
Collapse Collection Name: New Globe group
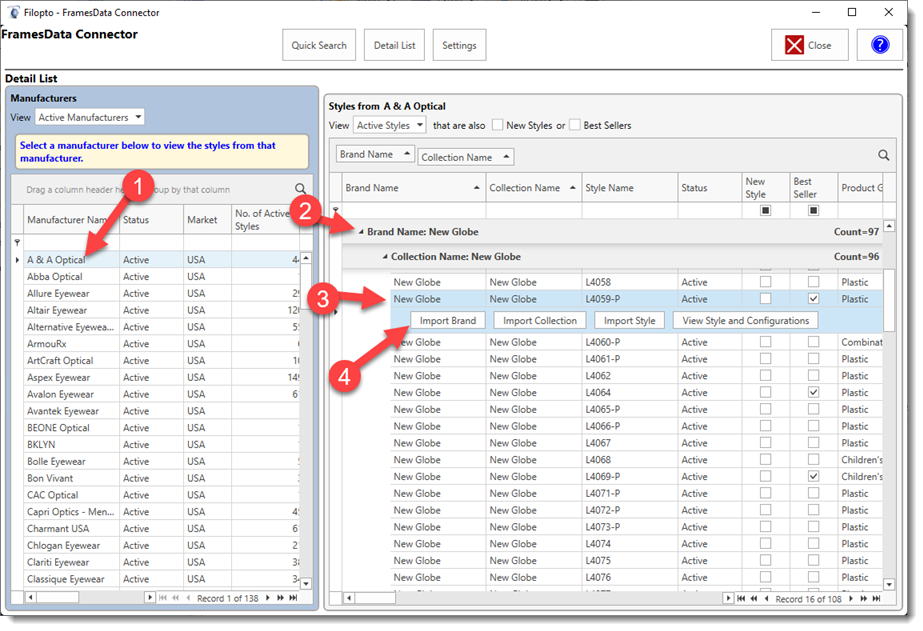pos(384,257)
